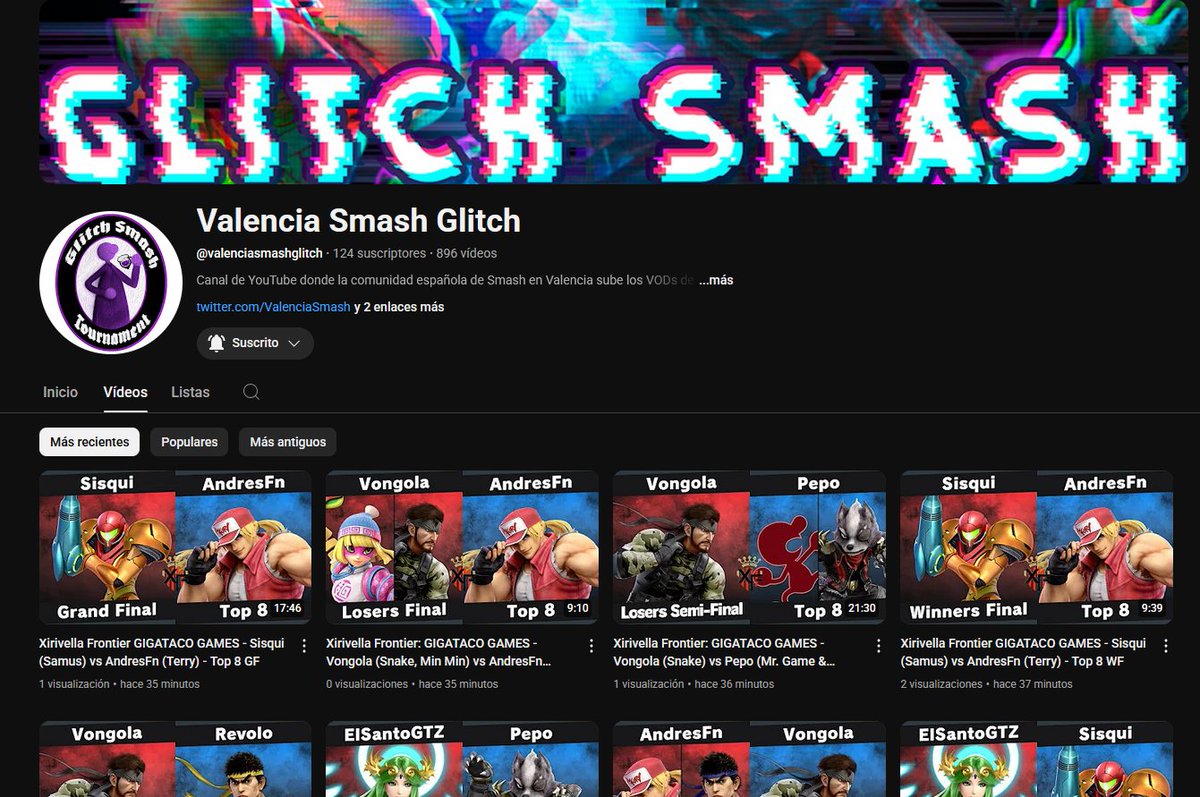This screenshot has width=1200, height=797.
Task: Open Winners Final Sisqui vs AndresFn thumbnail
Action: pyautogui.click(x=1036, y=548)
